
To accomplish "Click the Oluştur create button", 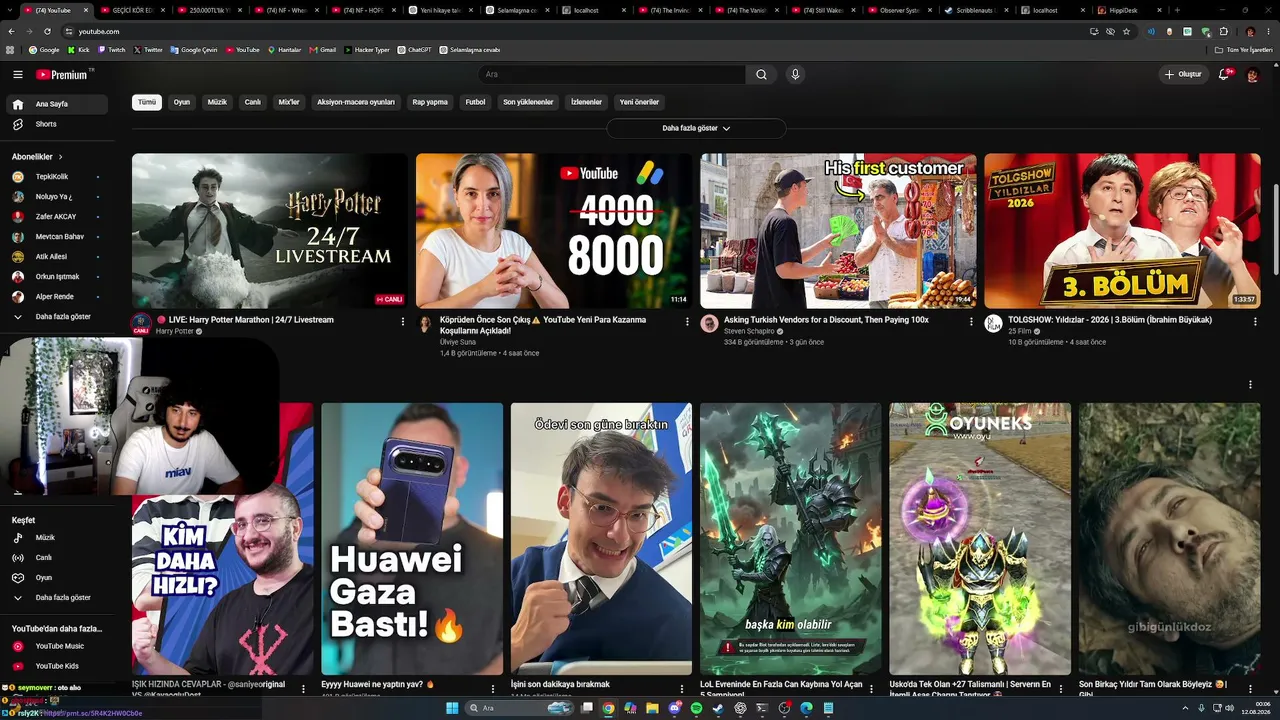I will point(1183,74).
